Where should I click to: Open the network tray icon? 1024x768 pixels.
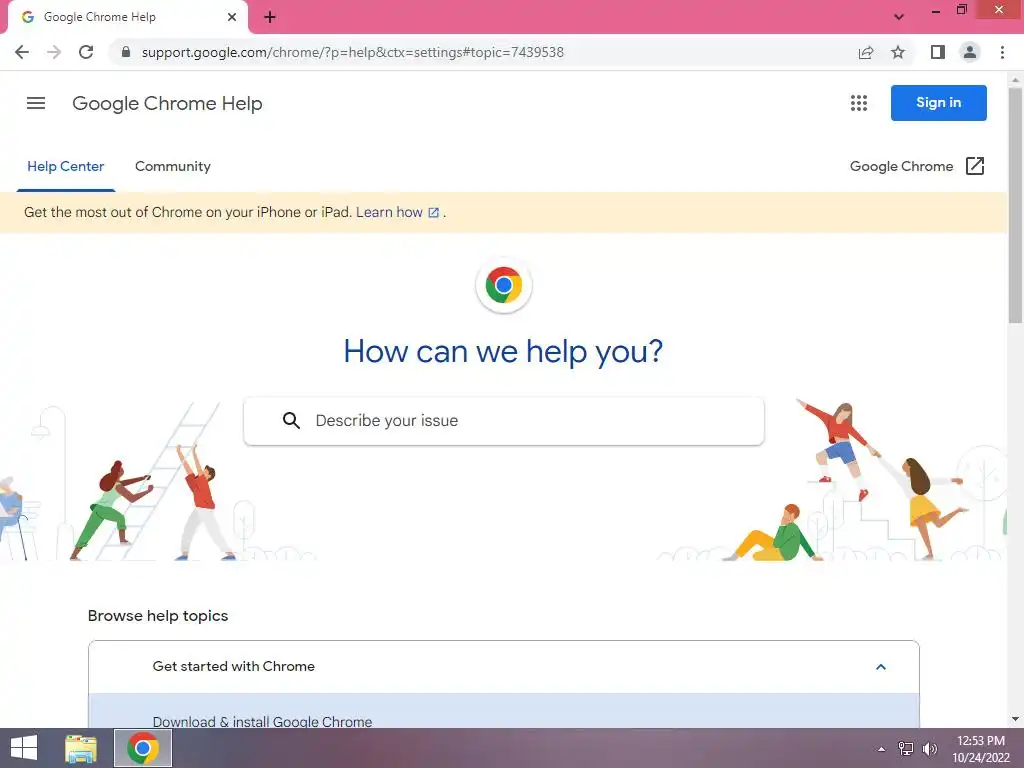906,749
